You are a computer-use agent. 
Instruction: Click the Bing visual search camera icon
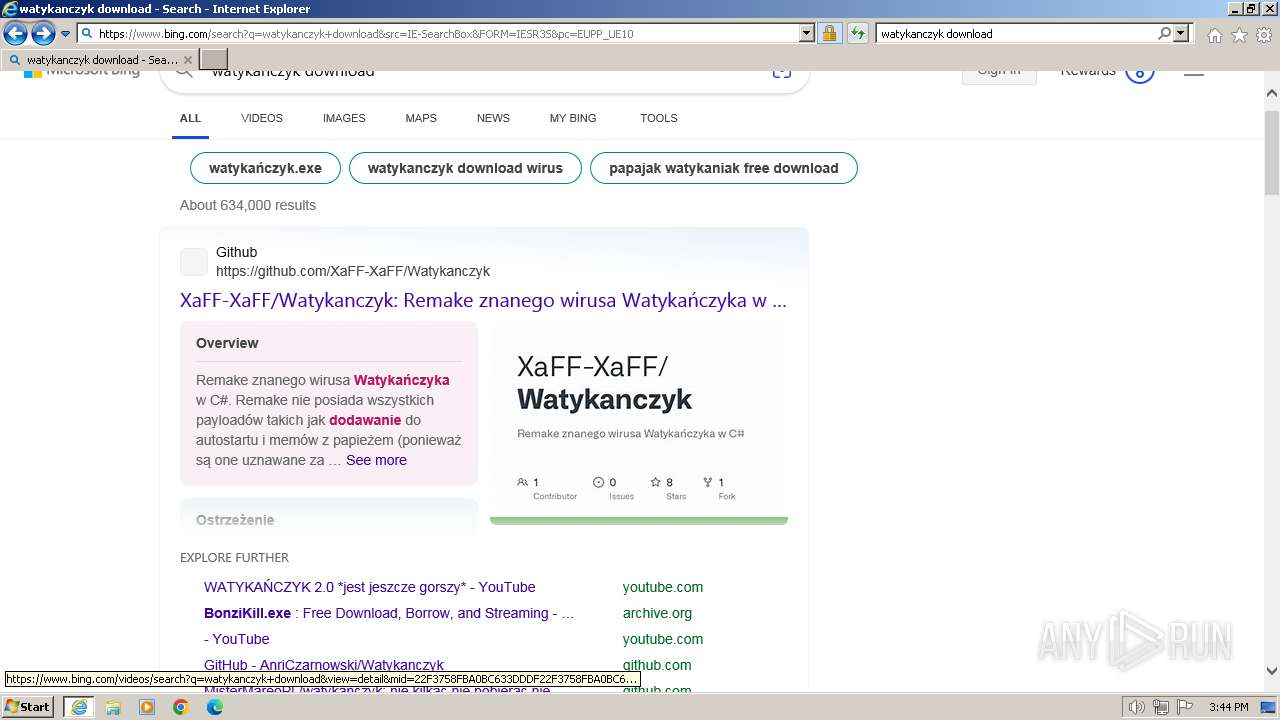tap(782, 72)
